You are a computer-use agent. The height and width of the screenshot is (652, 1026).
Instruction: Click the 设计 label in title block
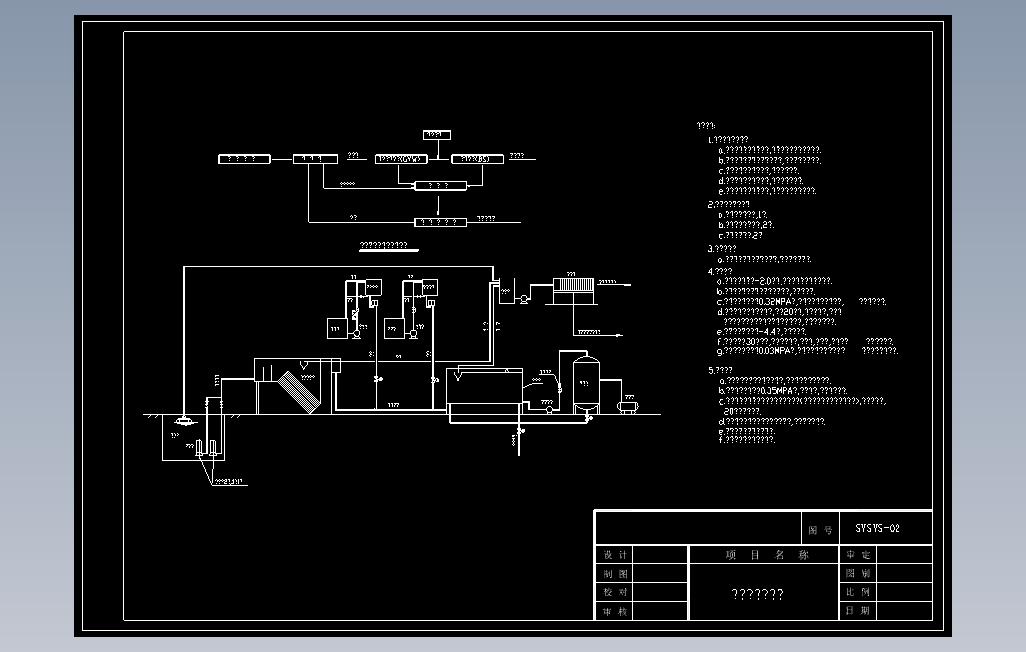[614, 555]
